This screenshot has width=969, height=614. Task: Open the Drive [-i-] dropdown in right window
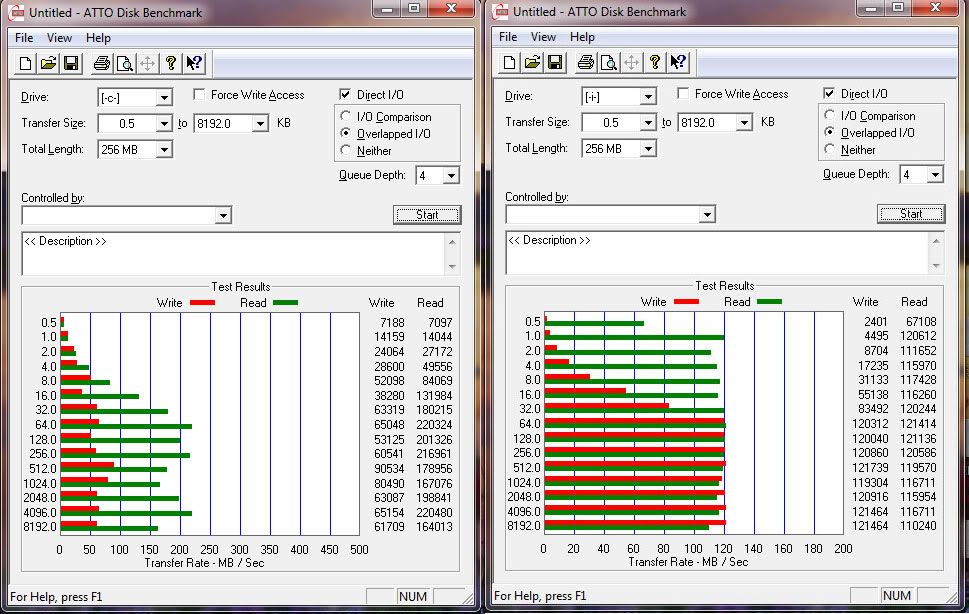[x=648, y=96]
